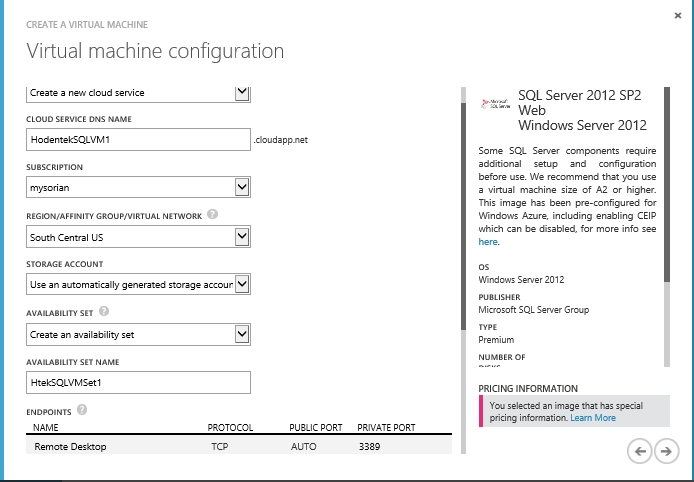This screenshot has height=482, width=694.
Task: Click the PUBLIC PORT column header
Action: tap(316, 428)
